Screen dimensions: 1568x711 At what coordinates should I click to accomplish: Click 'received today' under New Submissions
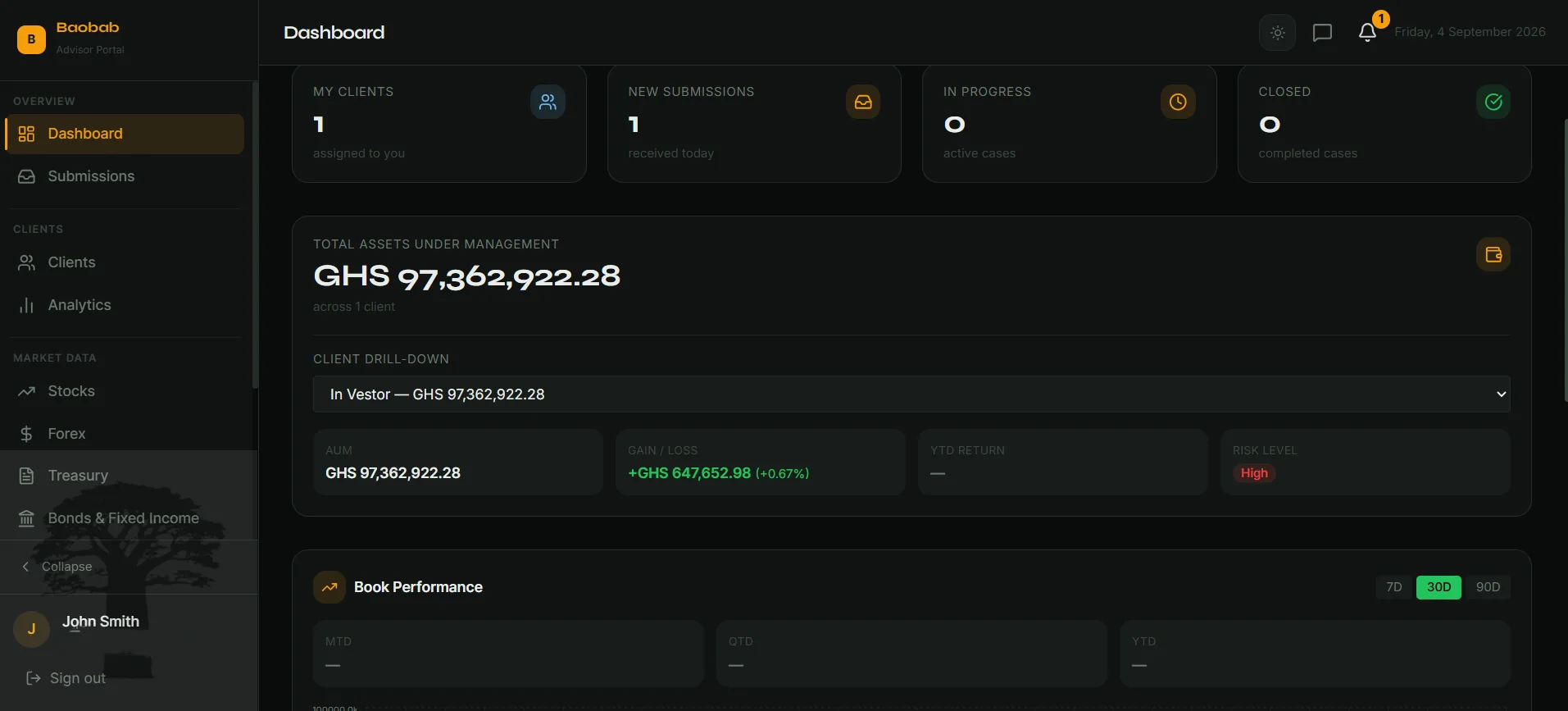pos(671,153)
